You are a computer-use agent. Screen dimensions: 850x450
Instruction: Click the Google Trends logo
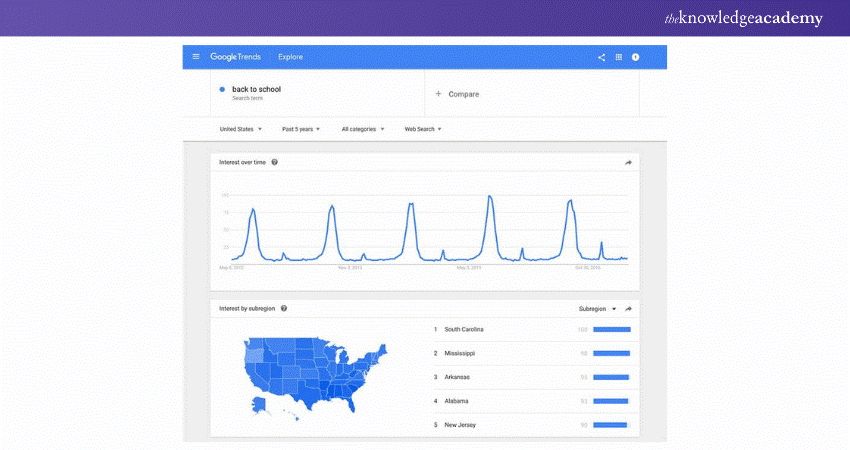pos(237,57)
